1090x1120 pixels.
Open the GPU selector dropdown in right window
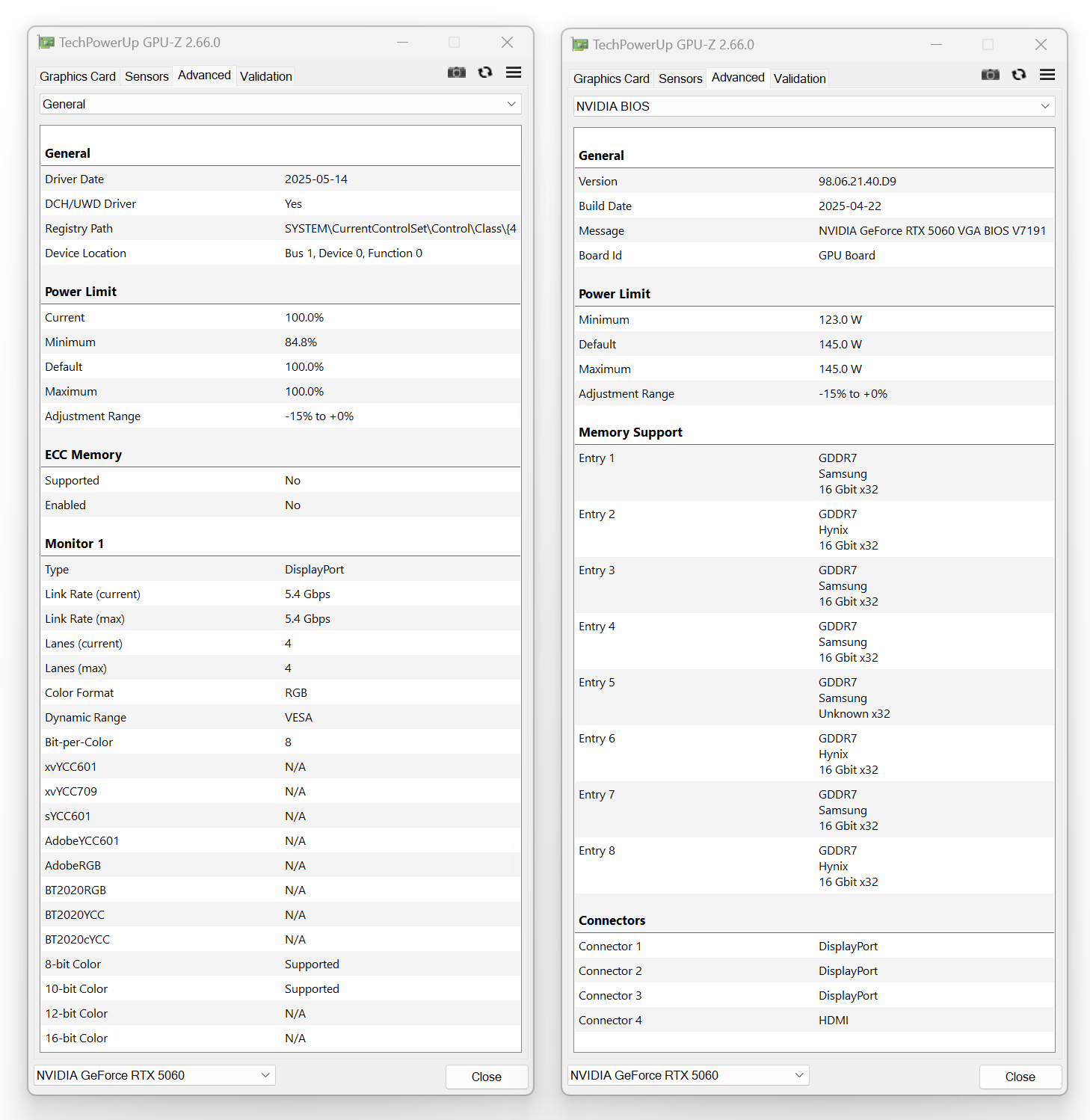point(688,1075)
